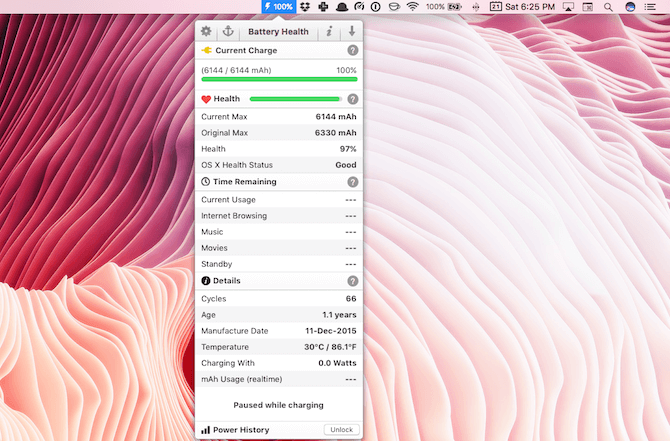The height and width of the screenshot is (441, 670).
Task: Open the system battery 100% menu
Action: coord(444,7)
